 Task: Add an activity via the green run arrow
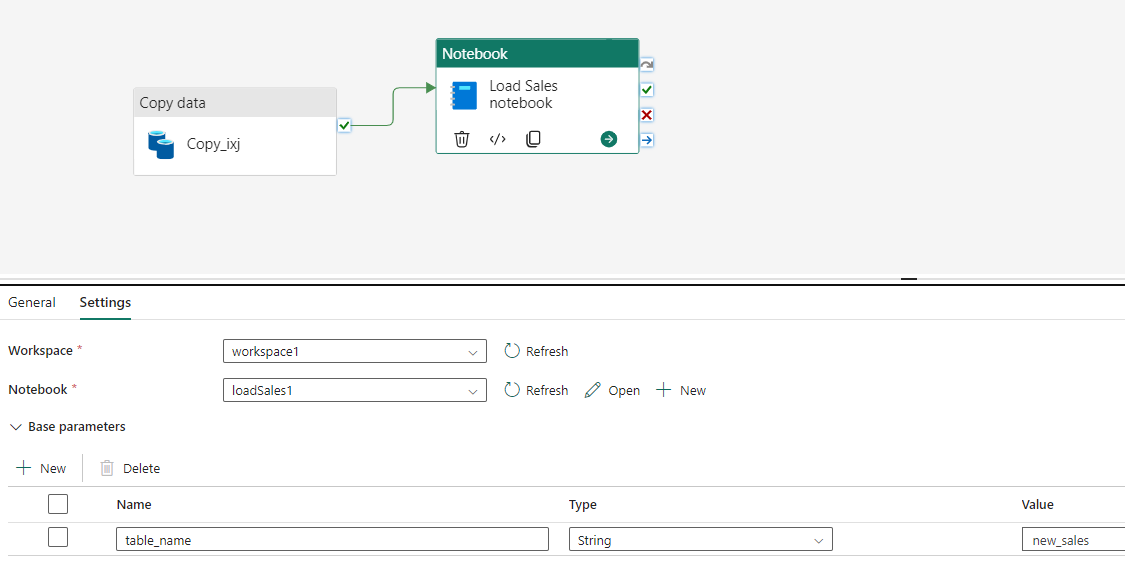608,139
